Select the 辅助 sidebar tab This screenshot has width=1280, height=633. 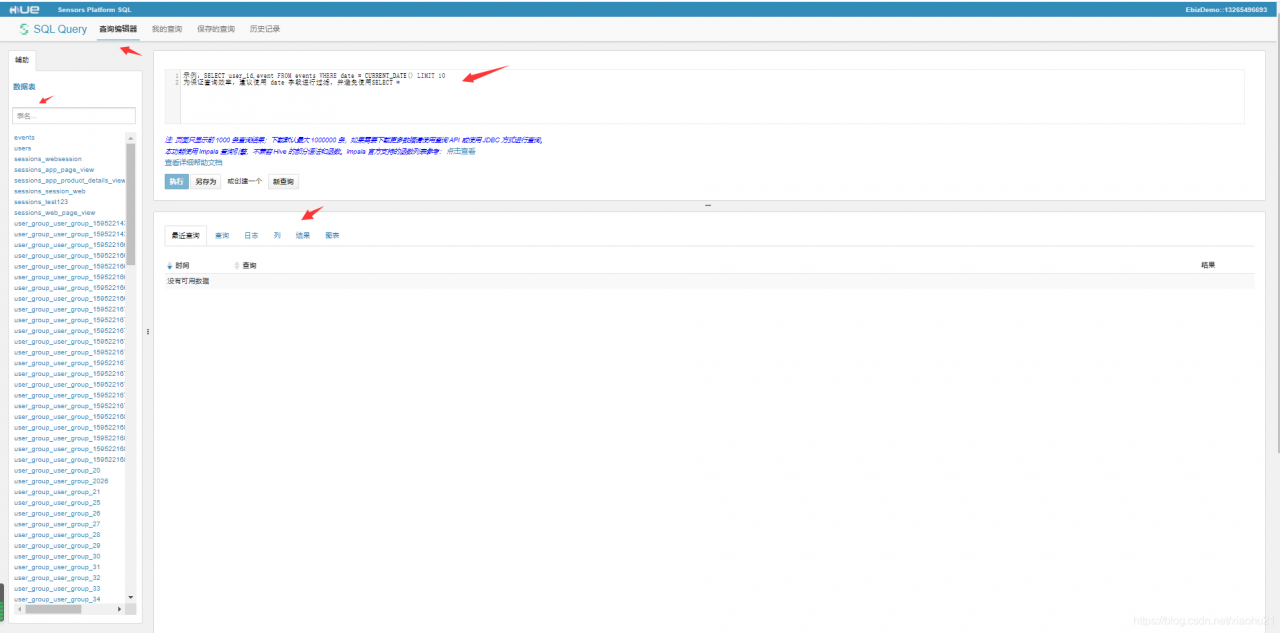click(x=22, y=60)
